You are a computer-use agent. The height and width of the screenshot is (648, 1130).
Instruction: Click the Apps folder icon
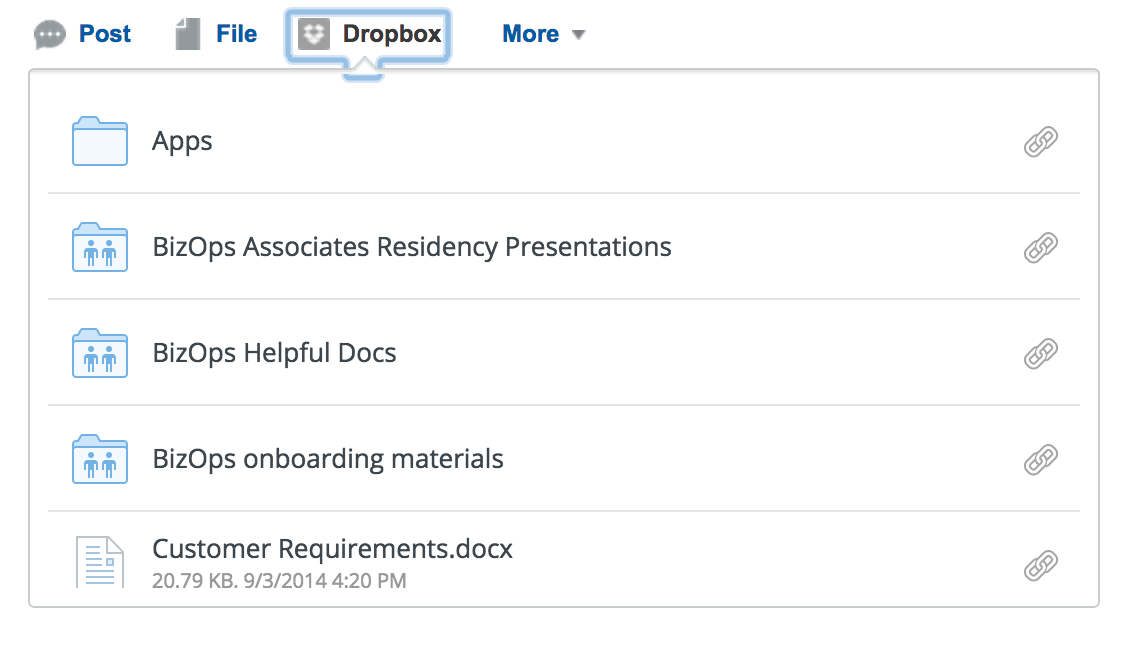point(100,141)
